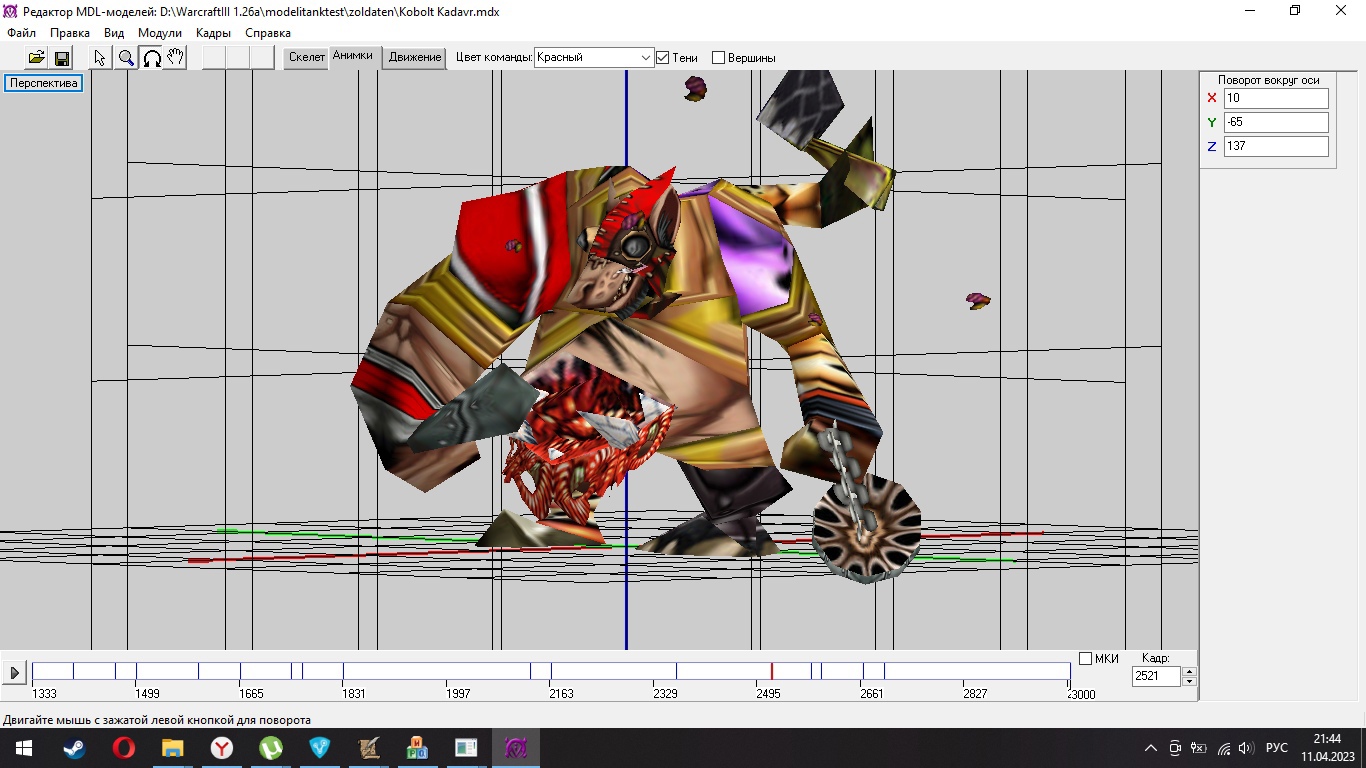
Task: Switch to the MDL editor taskbar icon
Action: pos(516,748)
